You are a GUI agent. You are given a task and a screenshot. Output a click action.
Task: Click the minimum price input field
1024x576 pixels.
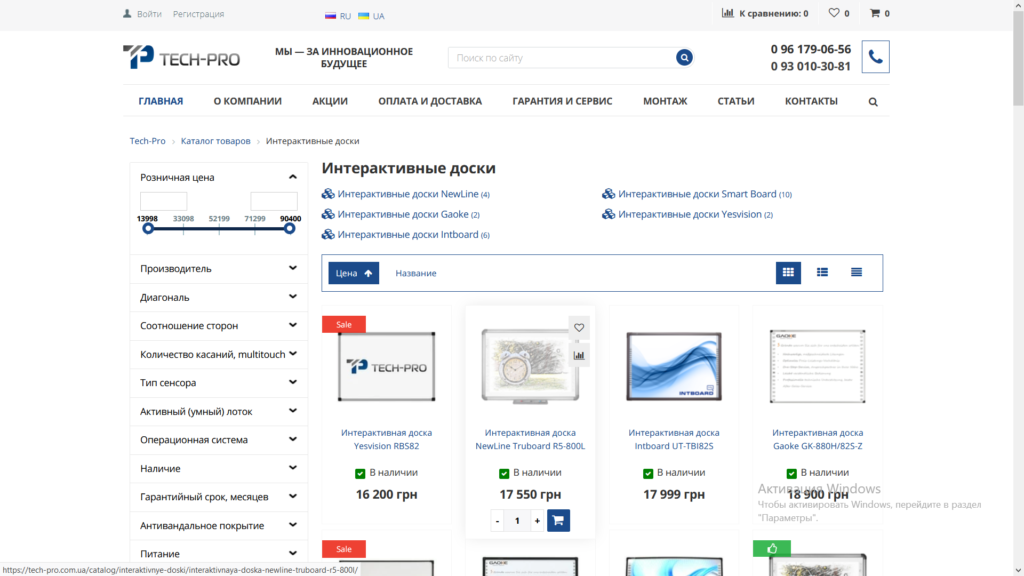(x=163, y=201)
